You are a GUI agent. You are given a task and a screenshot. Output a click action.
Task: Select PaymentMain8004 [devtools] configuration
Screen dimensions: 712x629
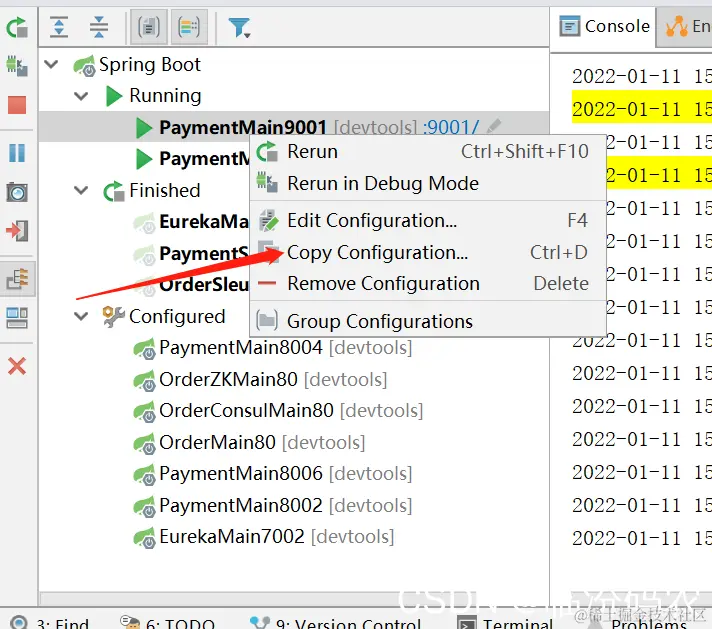pyautogui.click(x=286, y=348)
